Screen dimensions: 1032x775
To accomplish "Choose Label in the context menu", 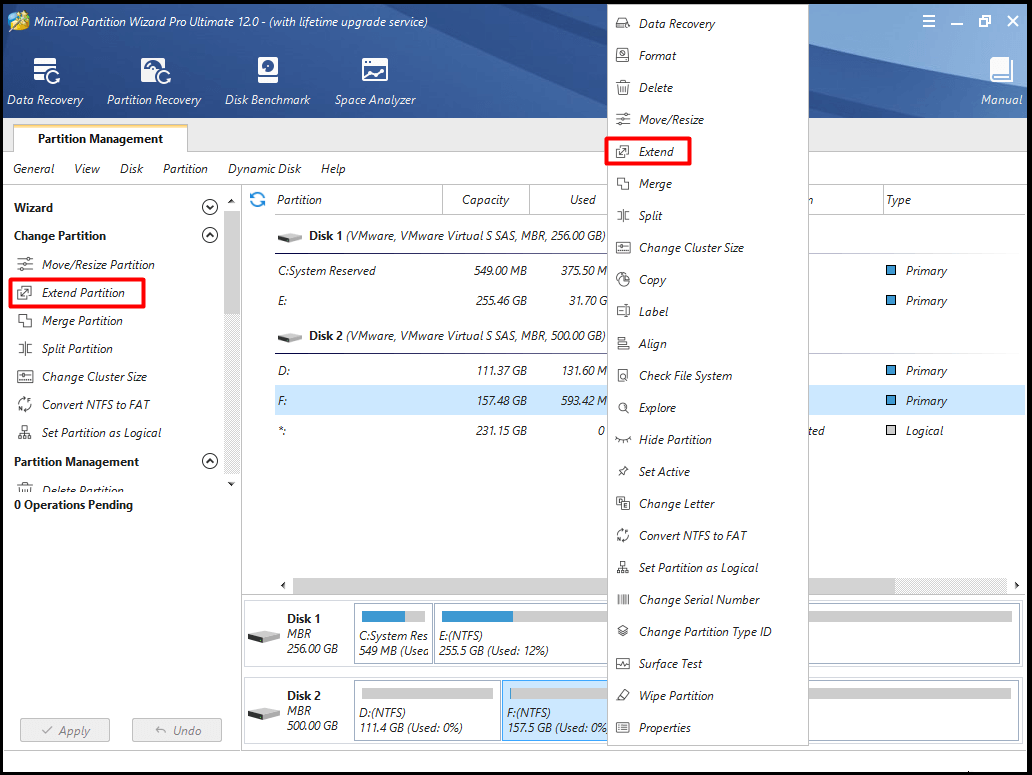I will click(x=708, y=312).
